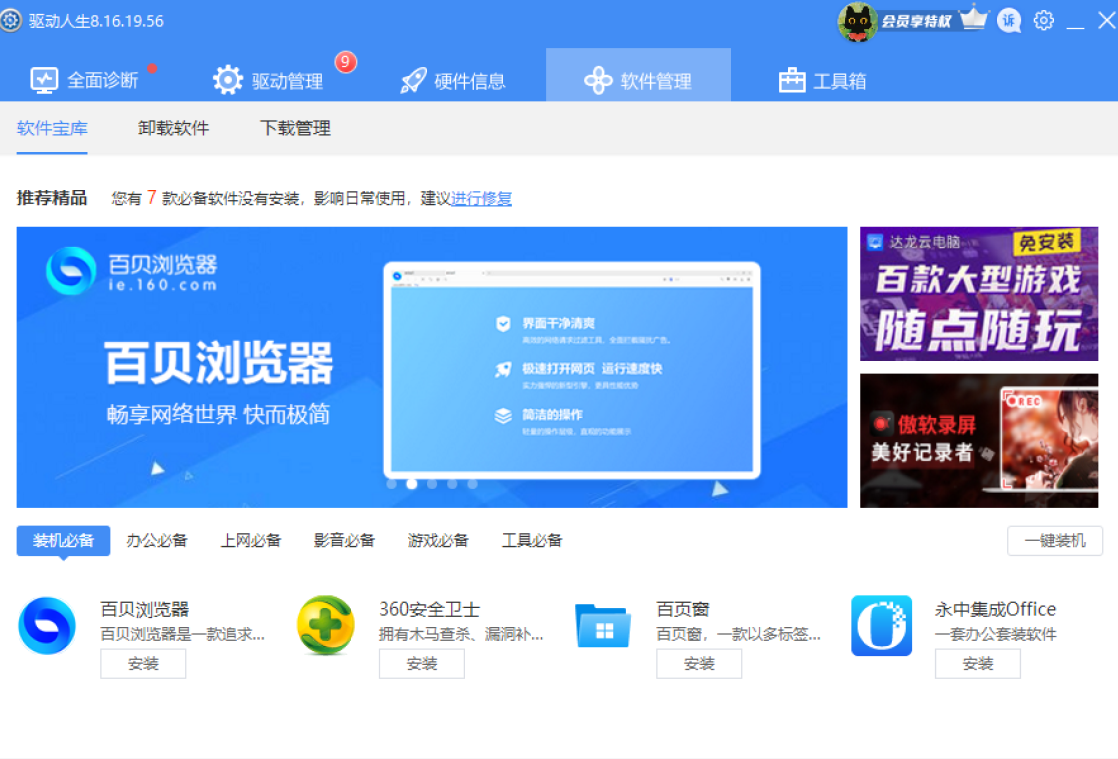Open the cat avatar user profile
1118x759 pixels.
[x=857, y=22]
